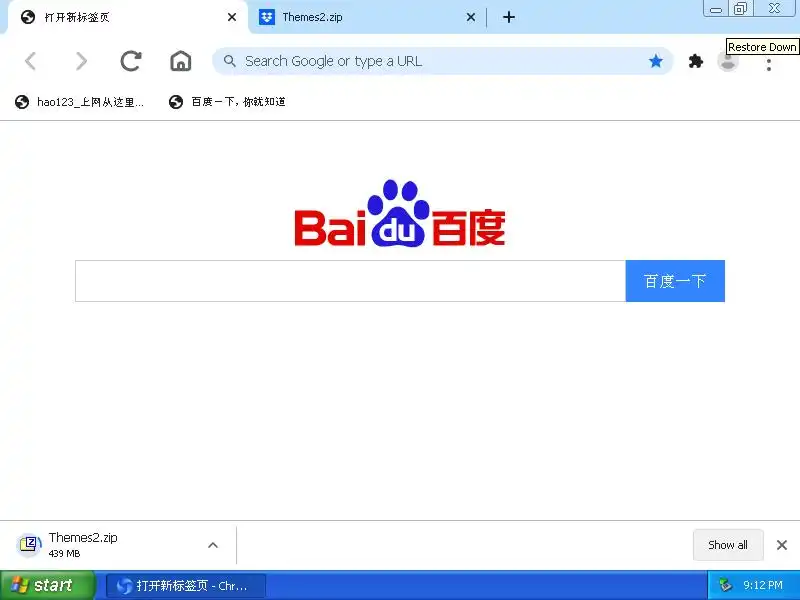Click the 9:12 PM taskbar clock
The height and width of the screenshot is (600, 800).
[763, 585]
